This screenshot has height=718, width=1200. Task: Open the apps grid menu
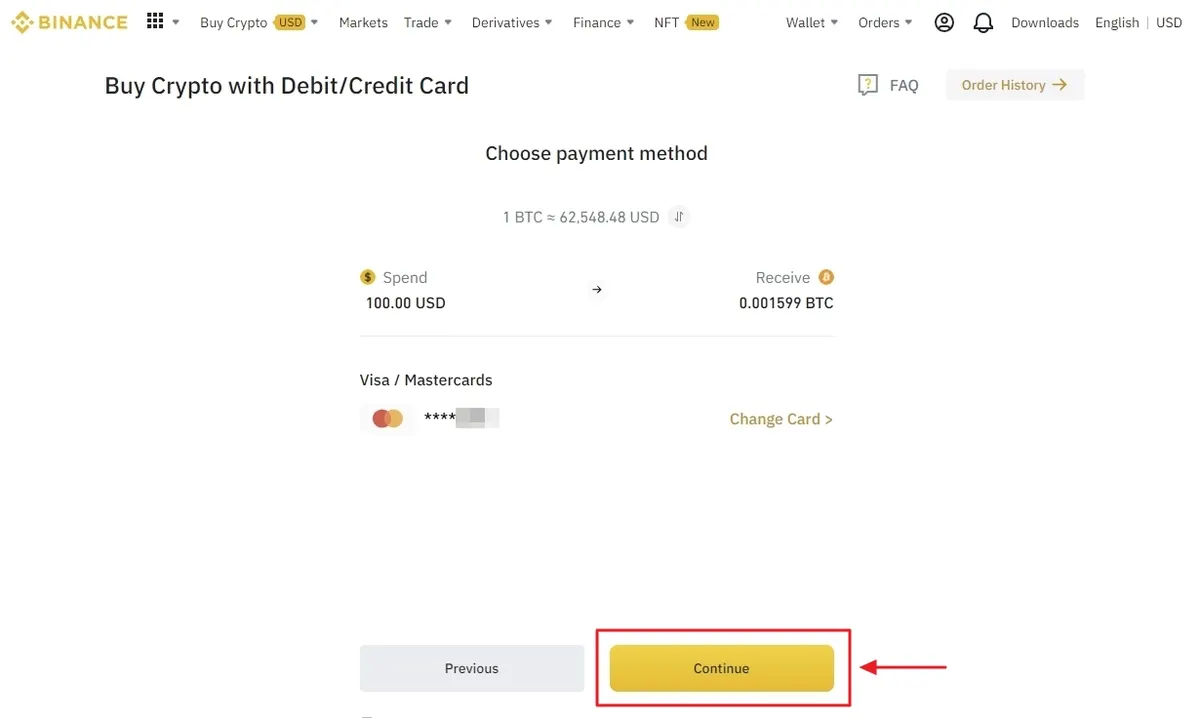(x=155, y=21)
